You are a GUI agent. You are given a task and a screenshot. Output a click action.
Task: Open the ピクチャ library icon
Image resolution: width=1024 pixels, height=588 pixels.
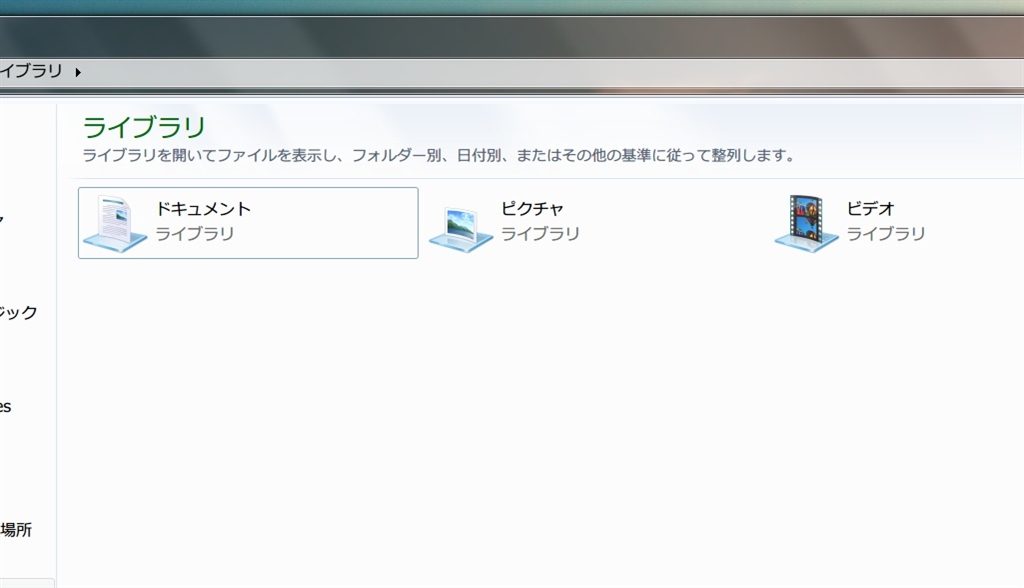(x=460, y=229)
